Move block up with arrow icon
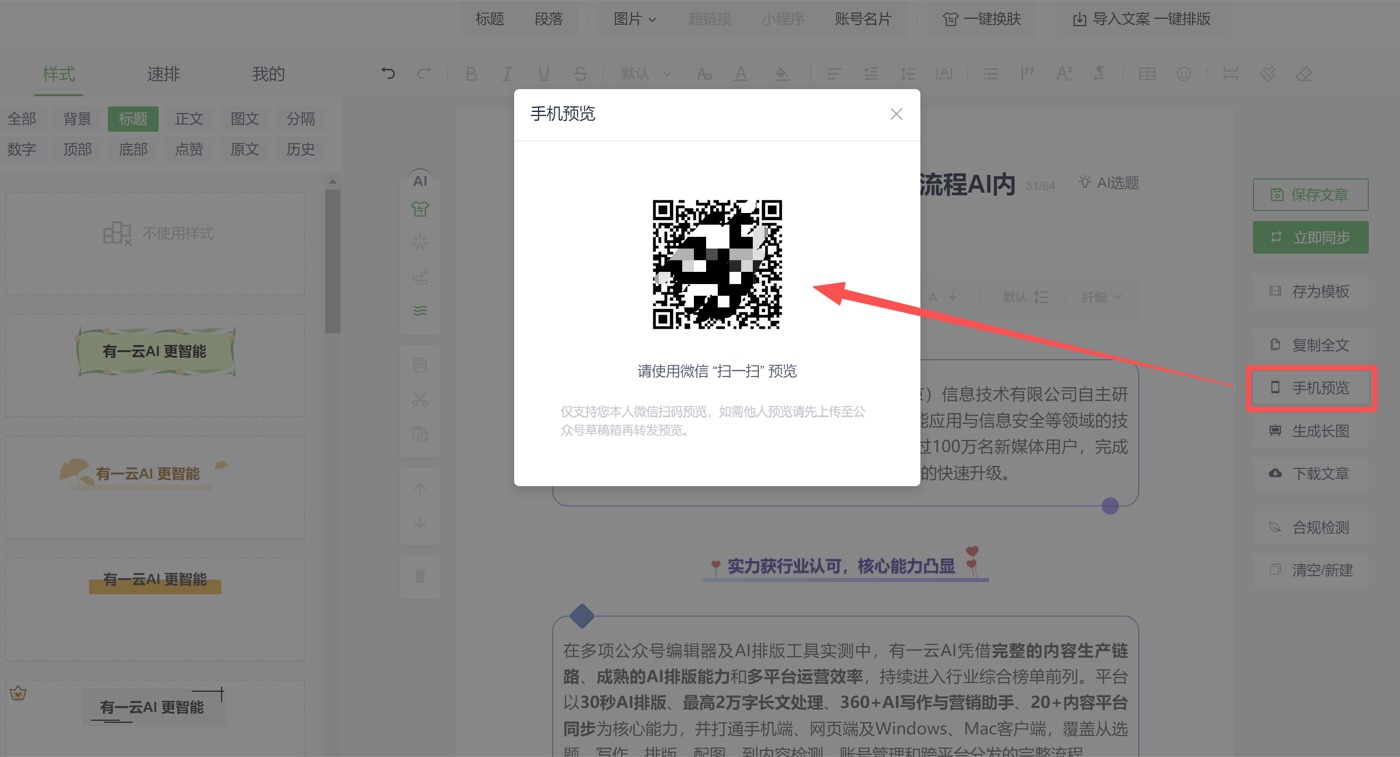The width and height of the screenshot is (1400, 757). 420,489
